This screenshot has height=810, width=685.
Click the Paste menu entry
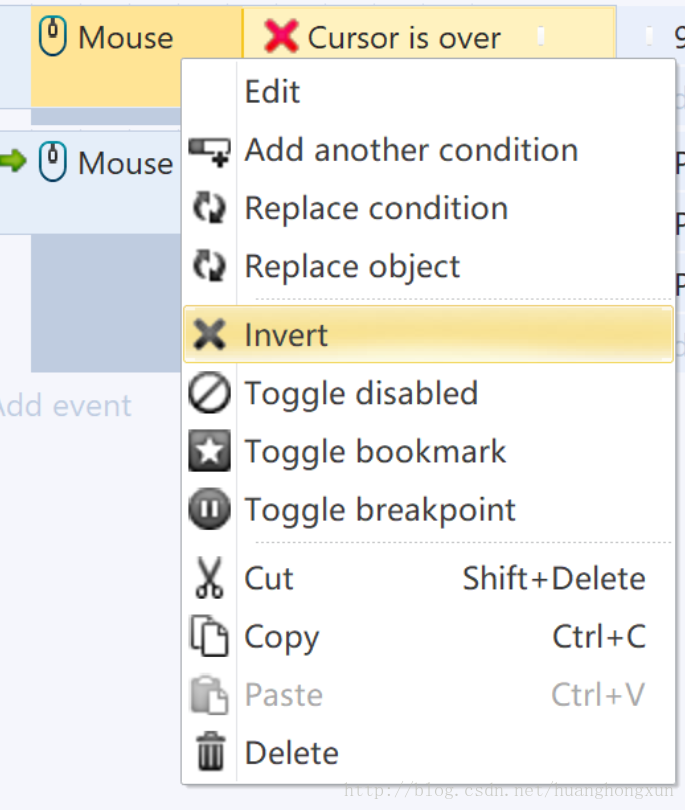(x=284, y=695)
